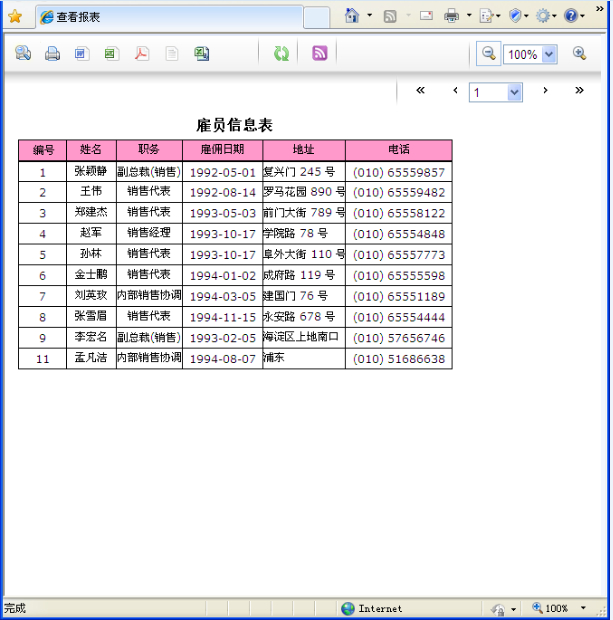Screen dimensions: 613x620
Task: Click the browser Home icon
Action: coord(352,16)
